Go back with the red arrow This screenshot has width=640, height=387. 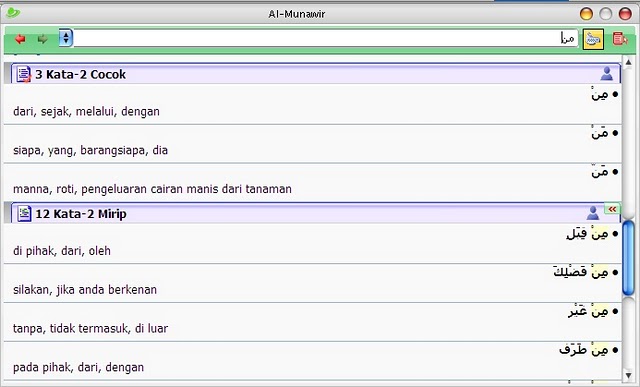pos(20,39)
